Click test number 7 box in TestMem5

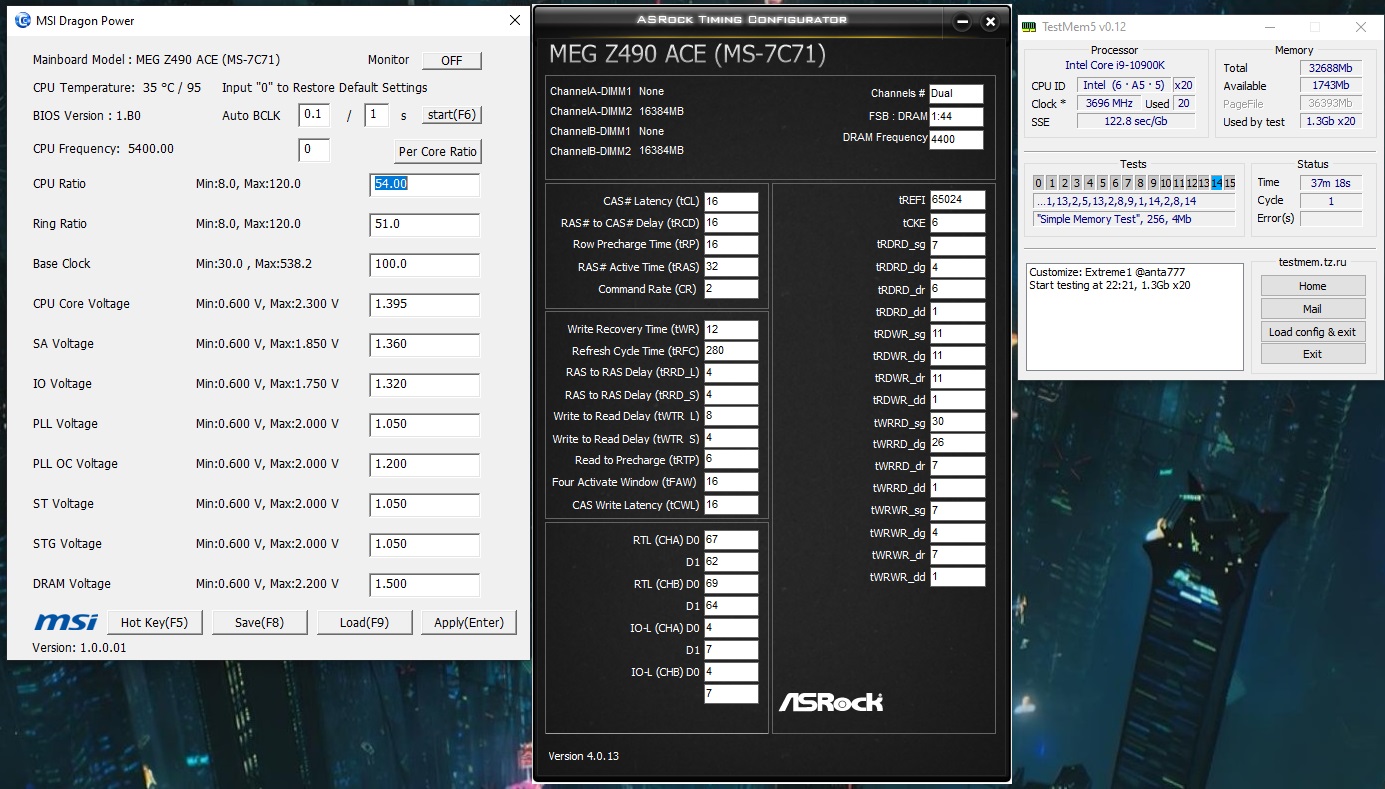point(1128,183)
